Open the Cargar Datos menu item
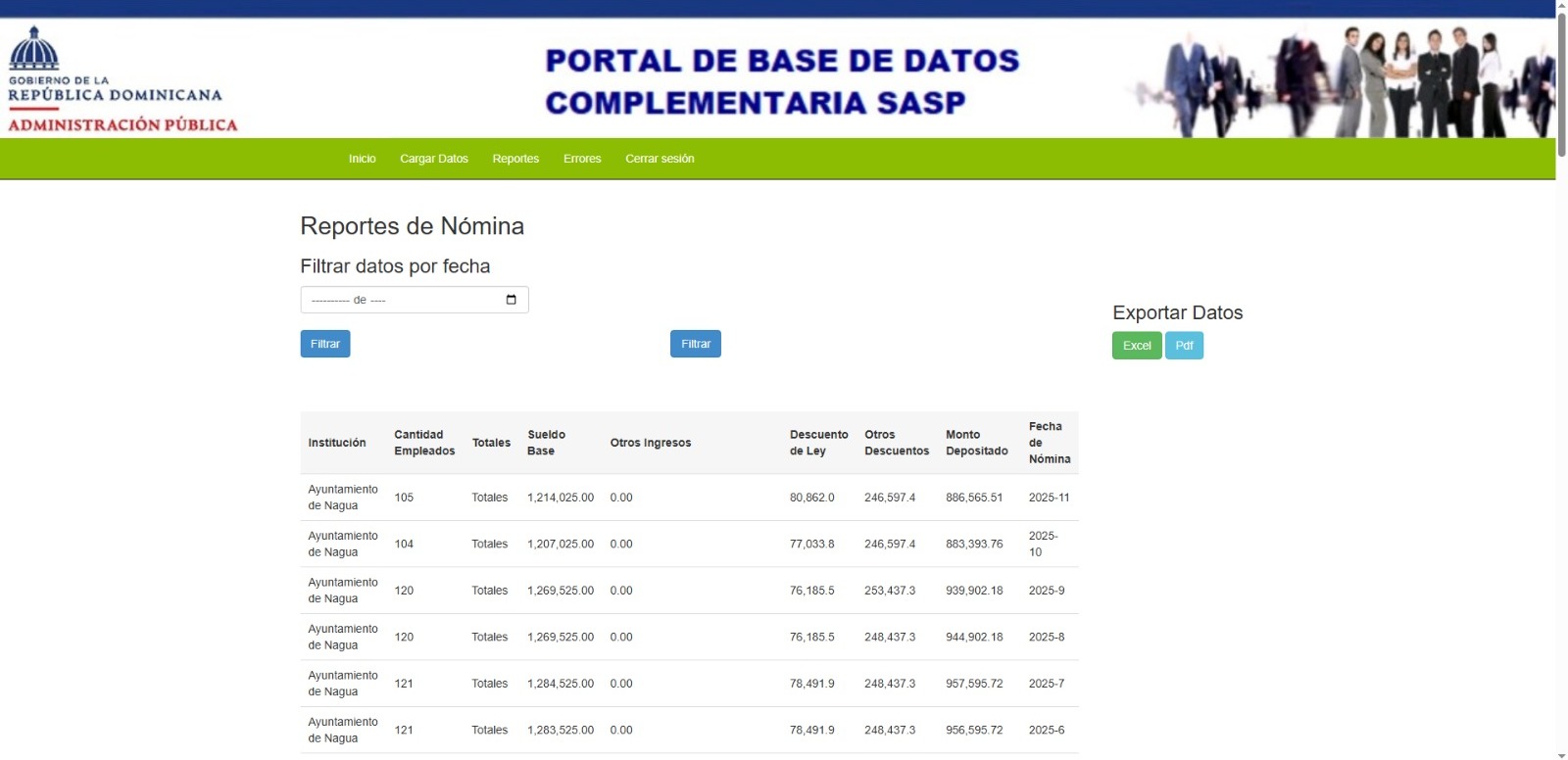Screen dimensions: 1568x760 (433, 159)
